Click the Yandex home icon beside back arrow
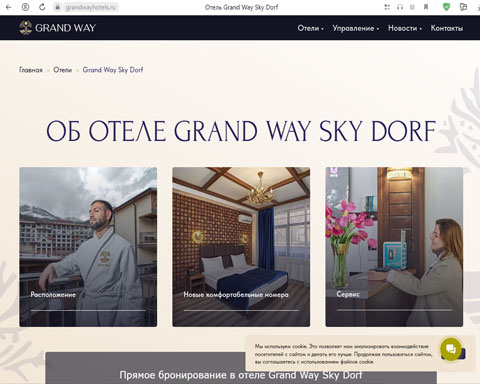Viewport: 480px width, 384px height. pos(25,7)
